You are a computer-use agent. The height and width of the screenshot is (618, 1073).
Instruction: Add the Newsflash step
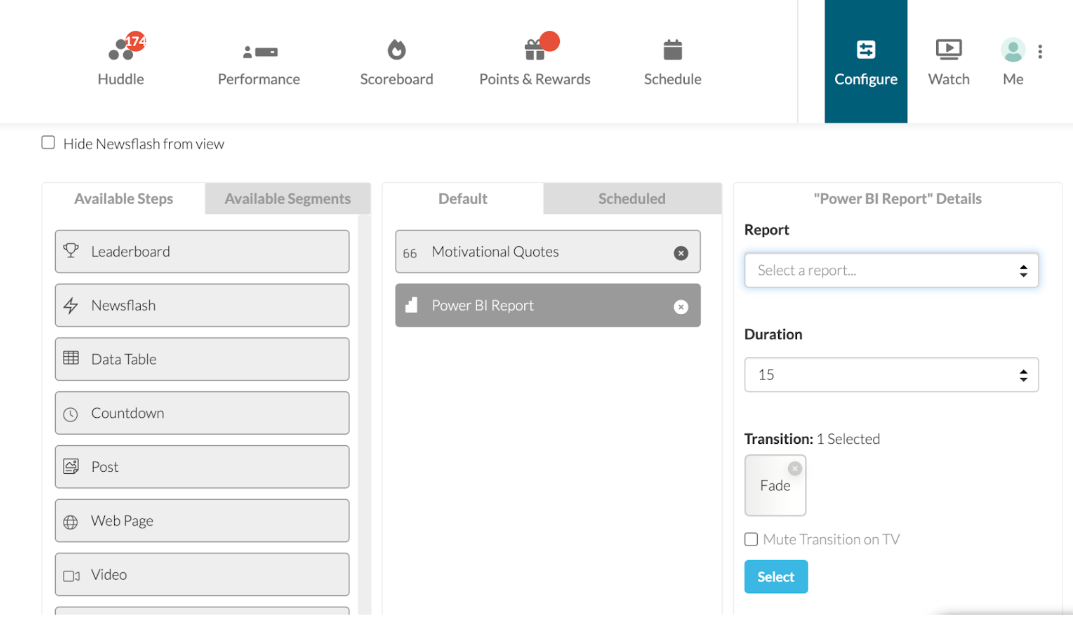(202, 305)
